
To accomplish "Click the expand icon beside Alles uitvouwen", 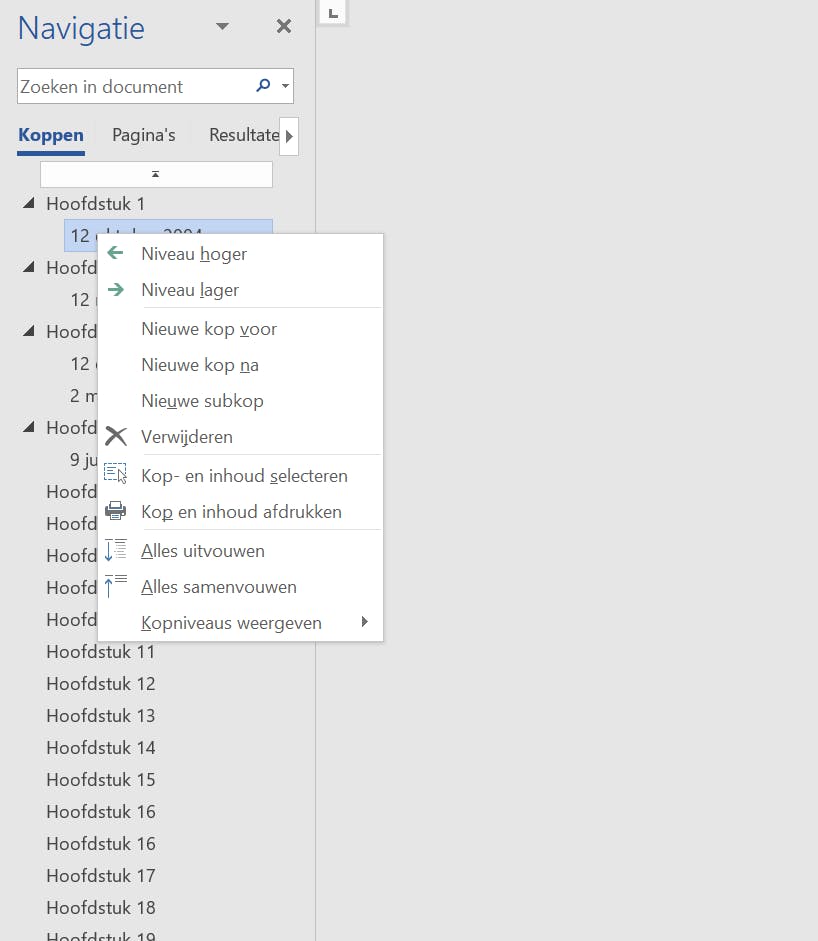I will click(115, 550).
